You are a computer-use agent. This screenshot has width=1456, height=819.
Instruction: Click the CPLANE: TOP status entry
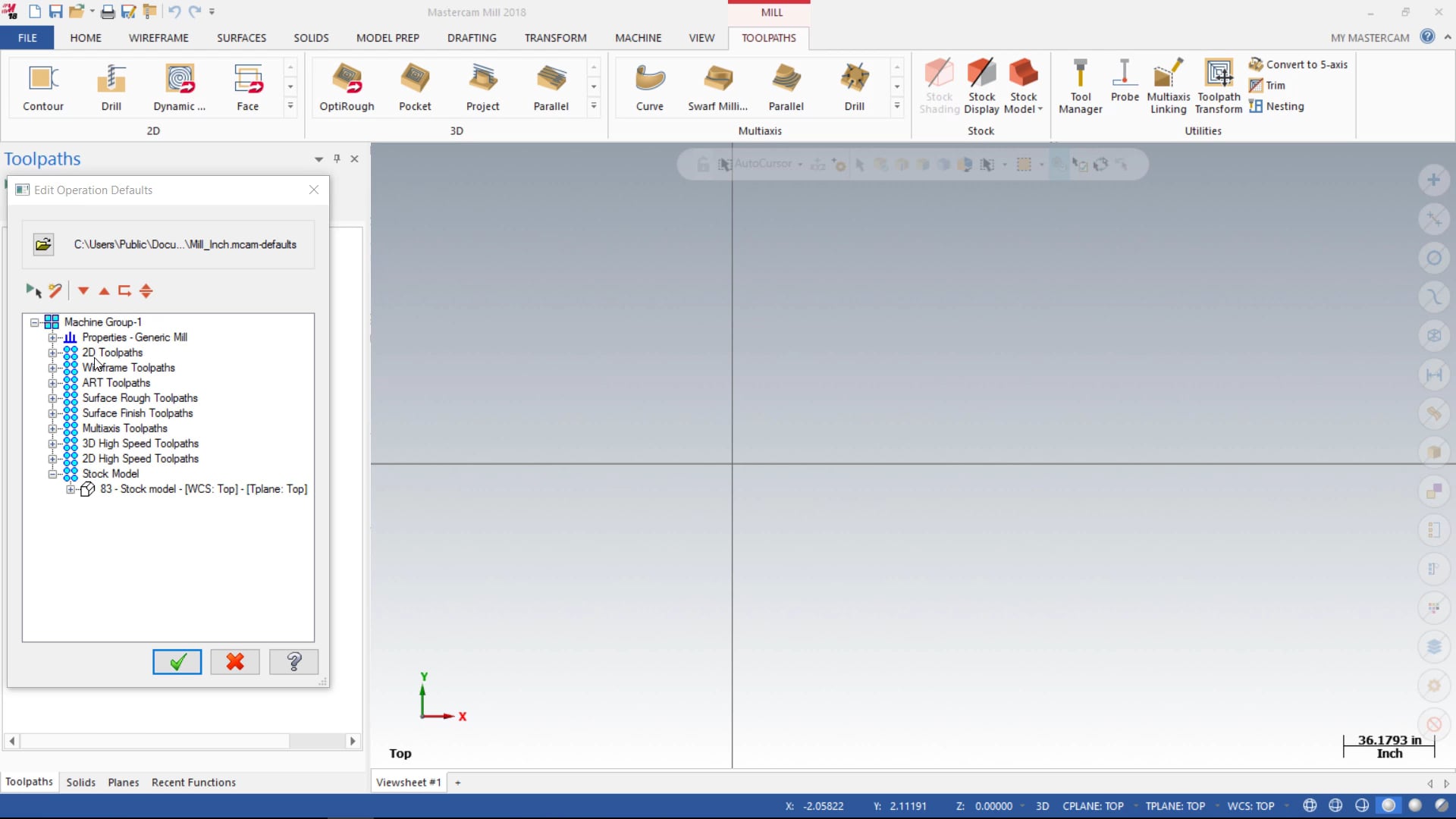(x=1093, y=806)
